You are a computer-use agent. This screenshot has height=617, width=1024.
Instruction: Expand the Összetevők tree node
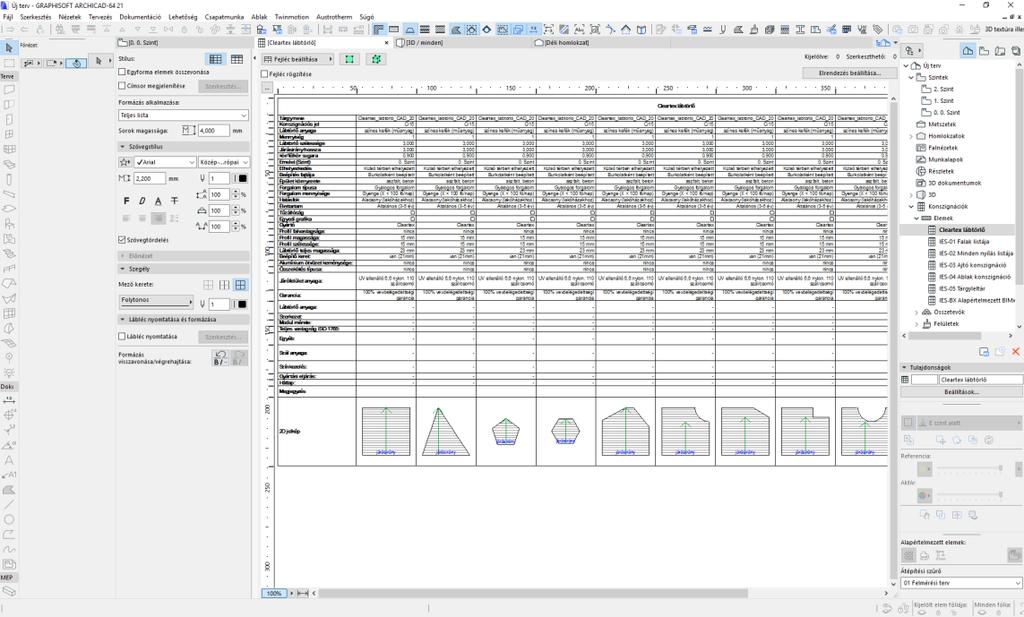[917, 312]
